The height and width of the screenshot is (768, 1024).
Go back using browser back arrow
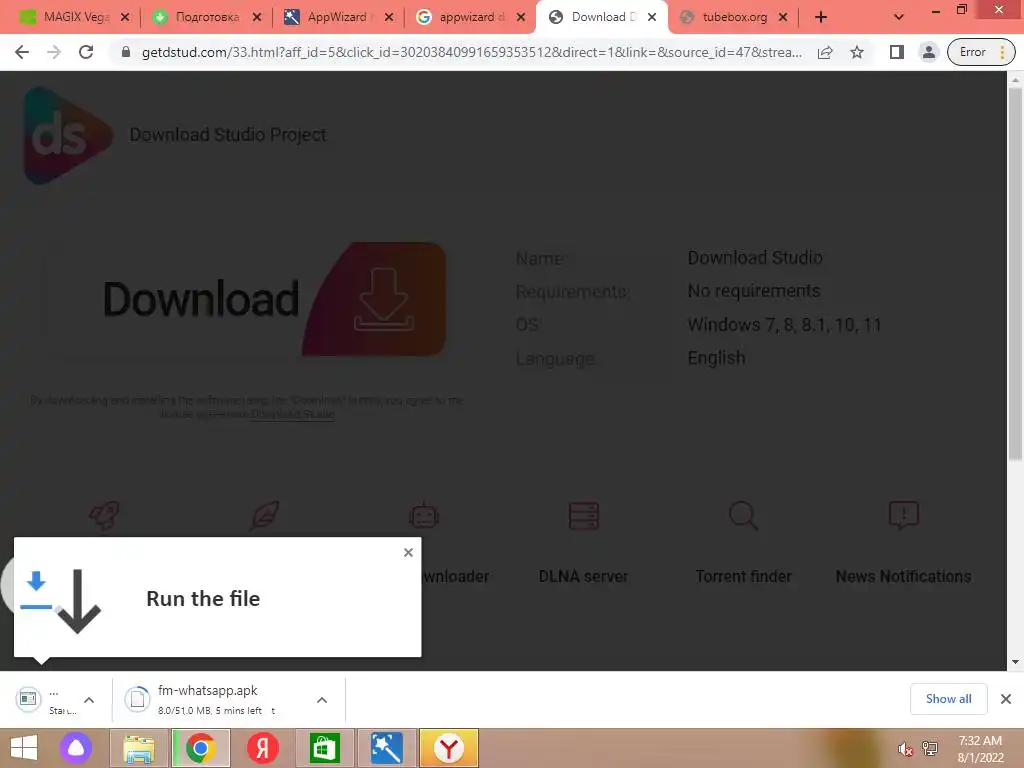tap(22, 52)
